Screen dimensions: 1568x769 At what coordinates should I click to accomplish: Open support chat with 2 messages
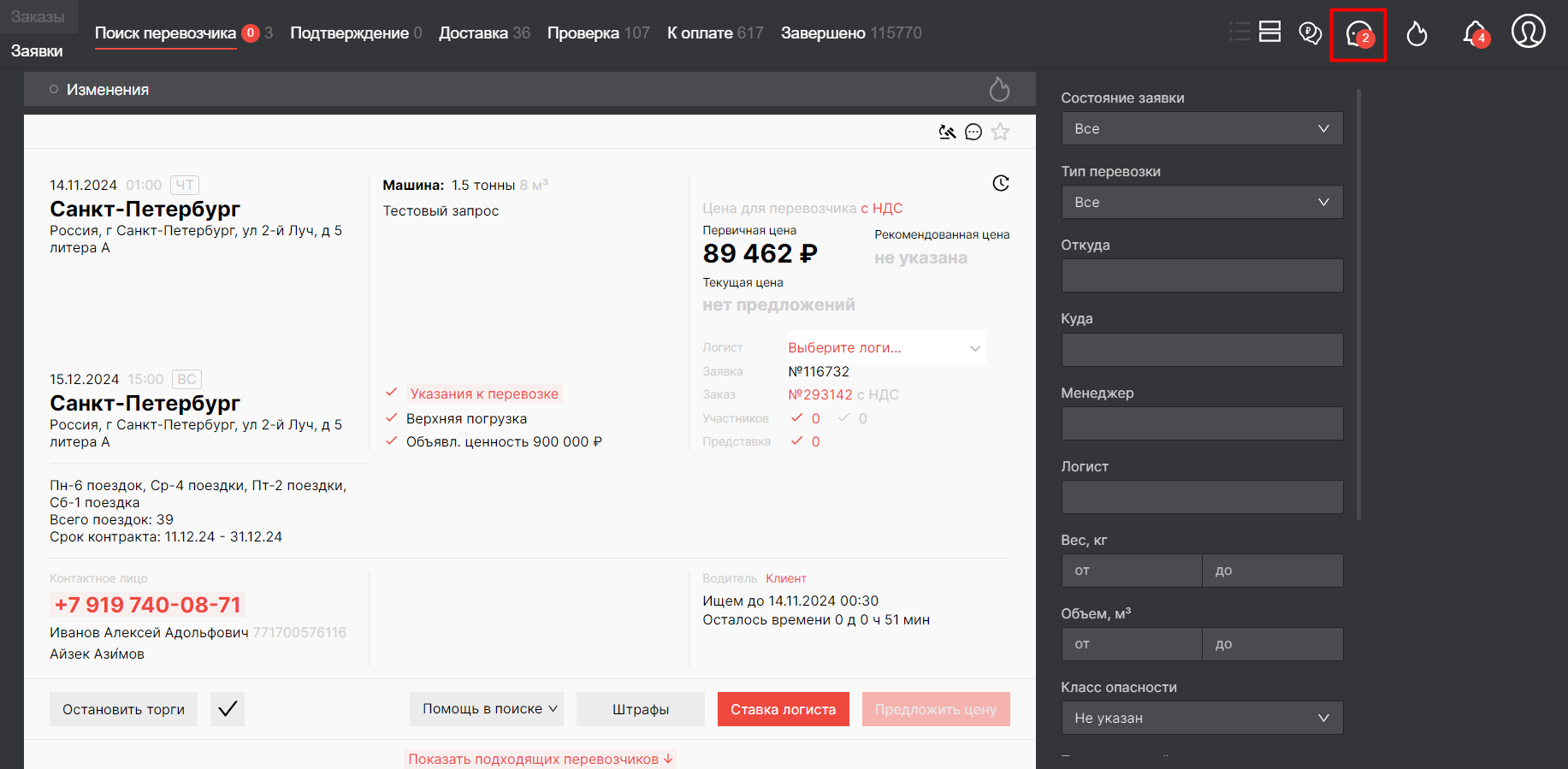1358,34
